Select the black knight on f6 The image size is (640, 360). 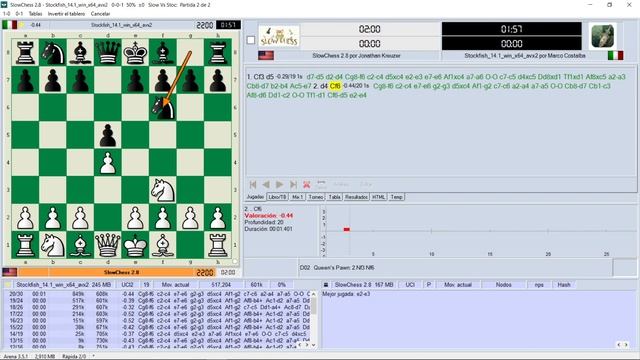pos(163,108)
